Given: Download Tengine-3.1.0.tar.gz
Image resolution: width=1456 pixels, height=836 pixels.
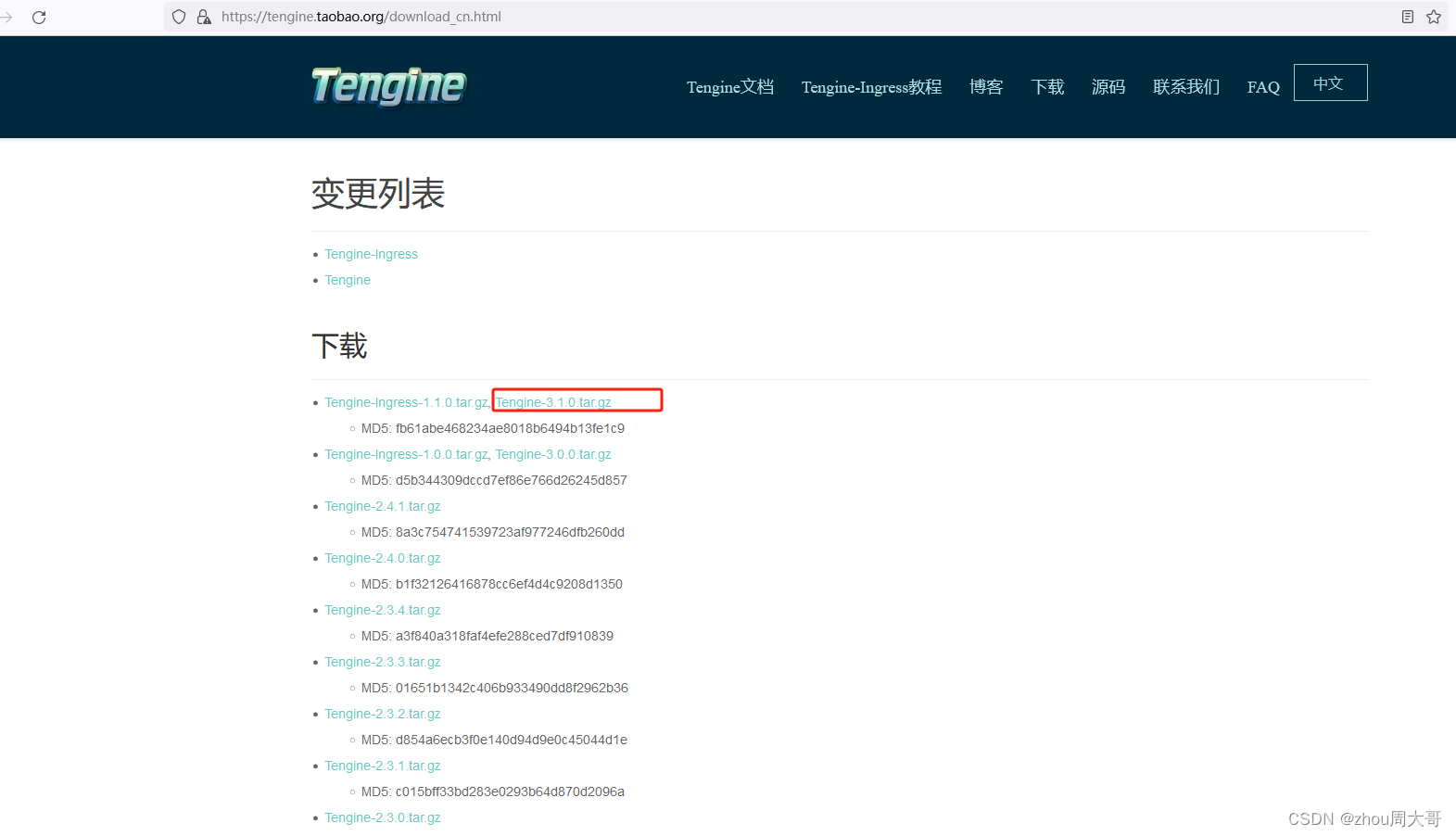Looking at the screenshot, I should 553,402.
